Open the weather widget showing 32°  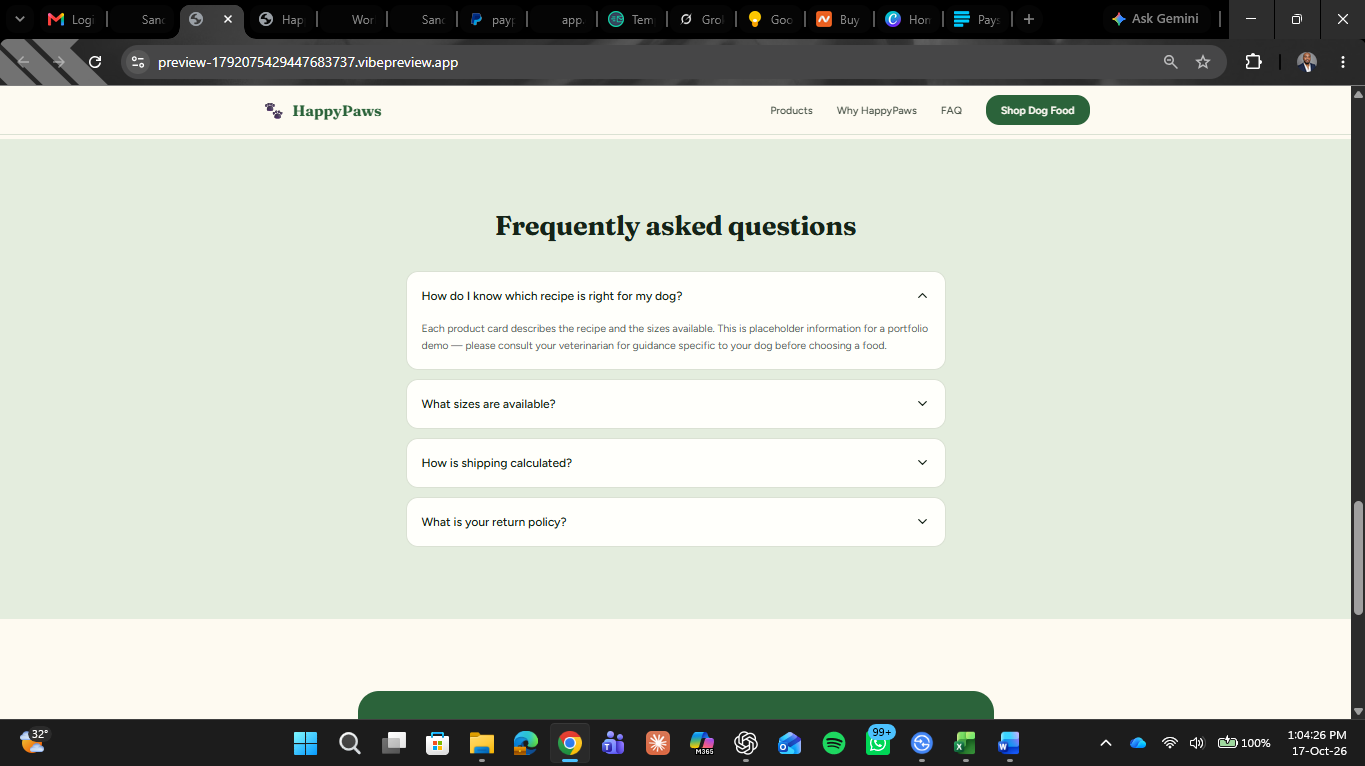34,741
